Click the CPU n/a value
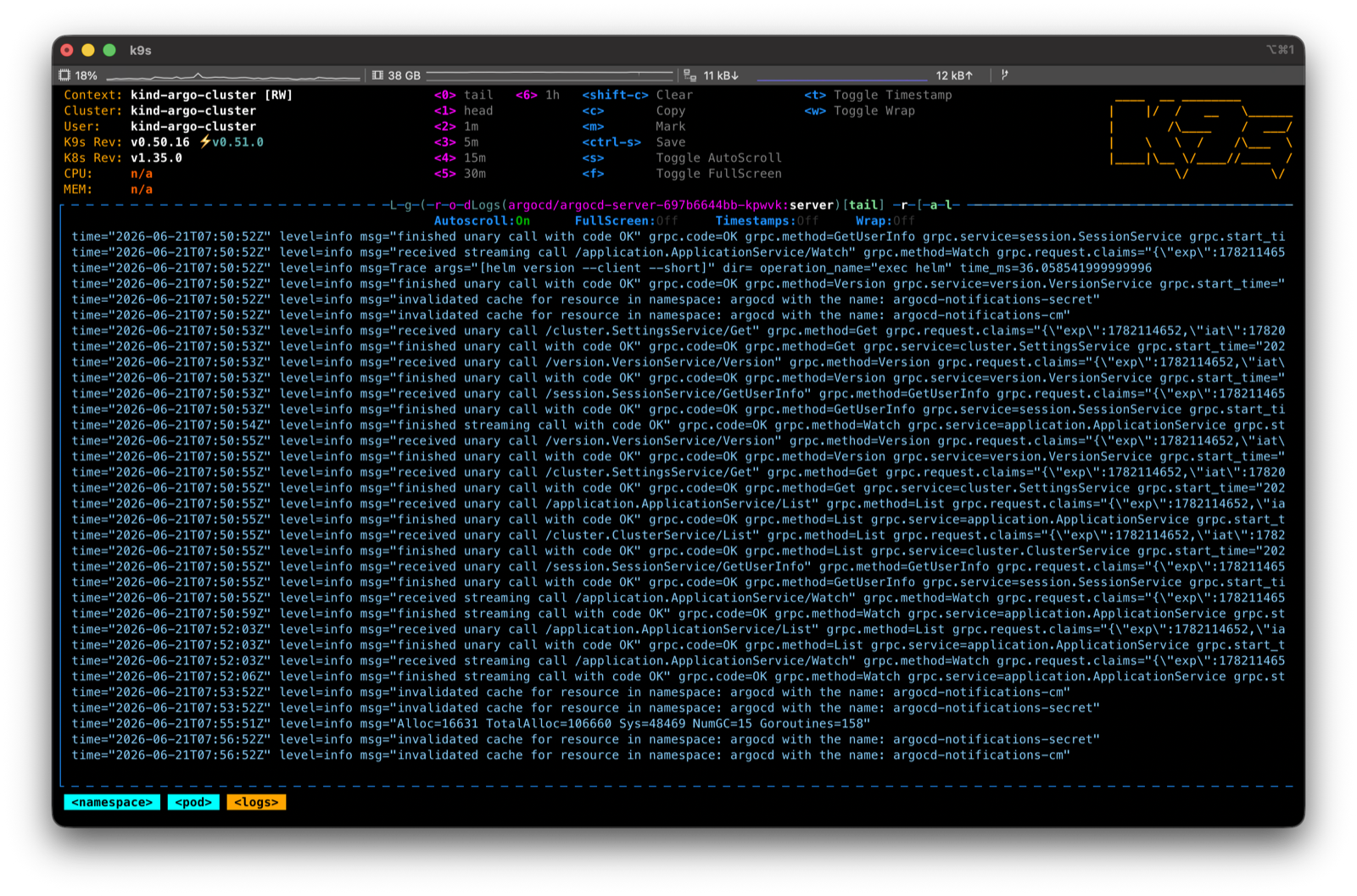 point(142,174)
